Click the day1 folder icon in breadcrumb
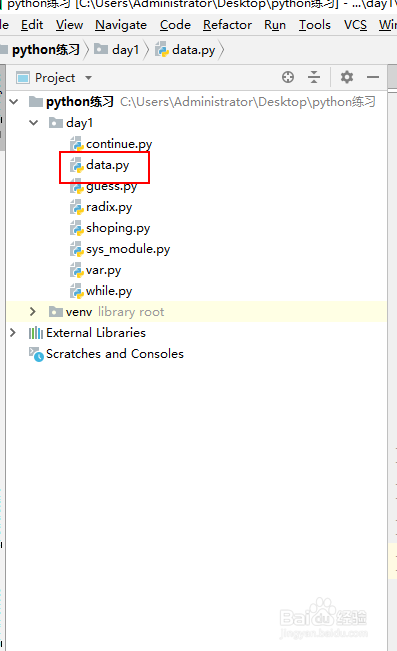 [101, 49]
